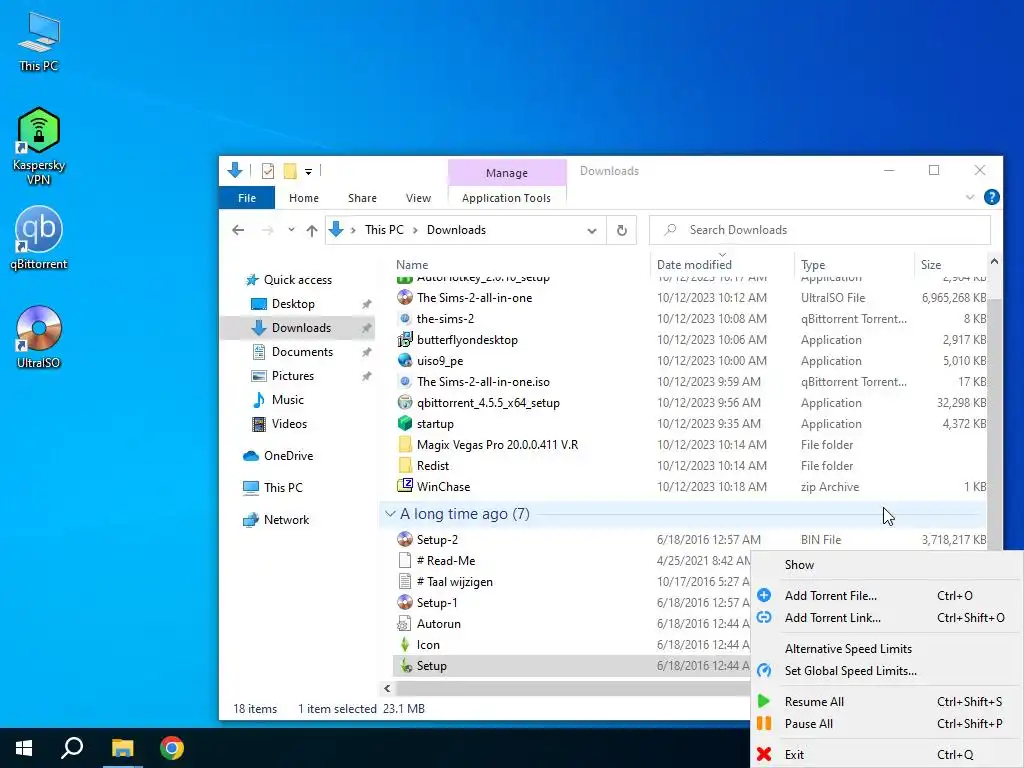
Task: Select OneDrive in navigation pane
Action: coord(288,456)
